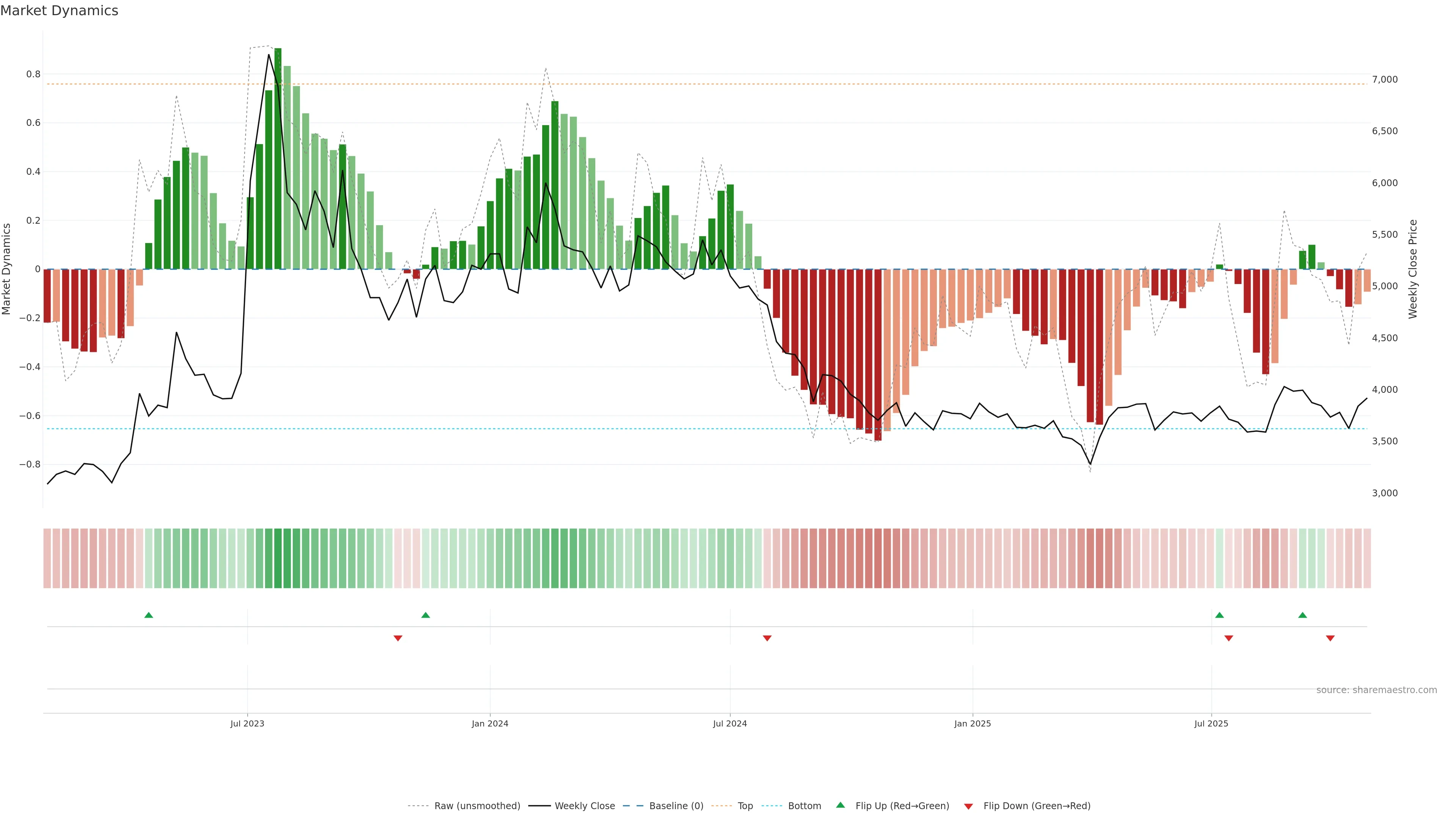Click the Market Dynamics chart title
Image resolution: width=1456 pixels, height=819 pixels.
point(60,11)
